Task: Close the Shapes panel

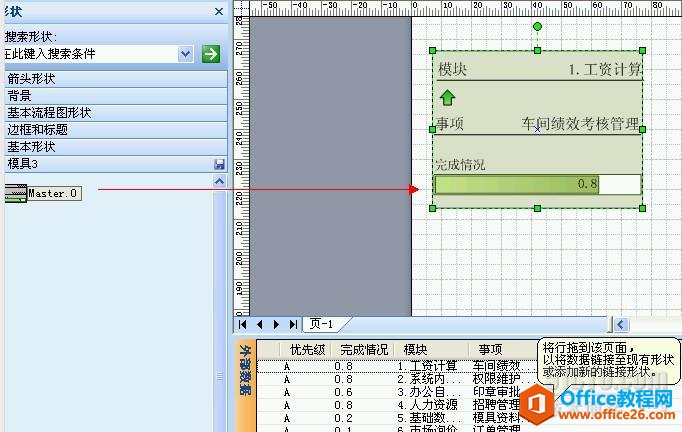Action: coord(219,11)
